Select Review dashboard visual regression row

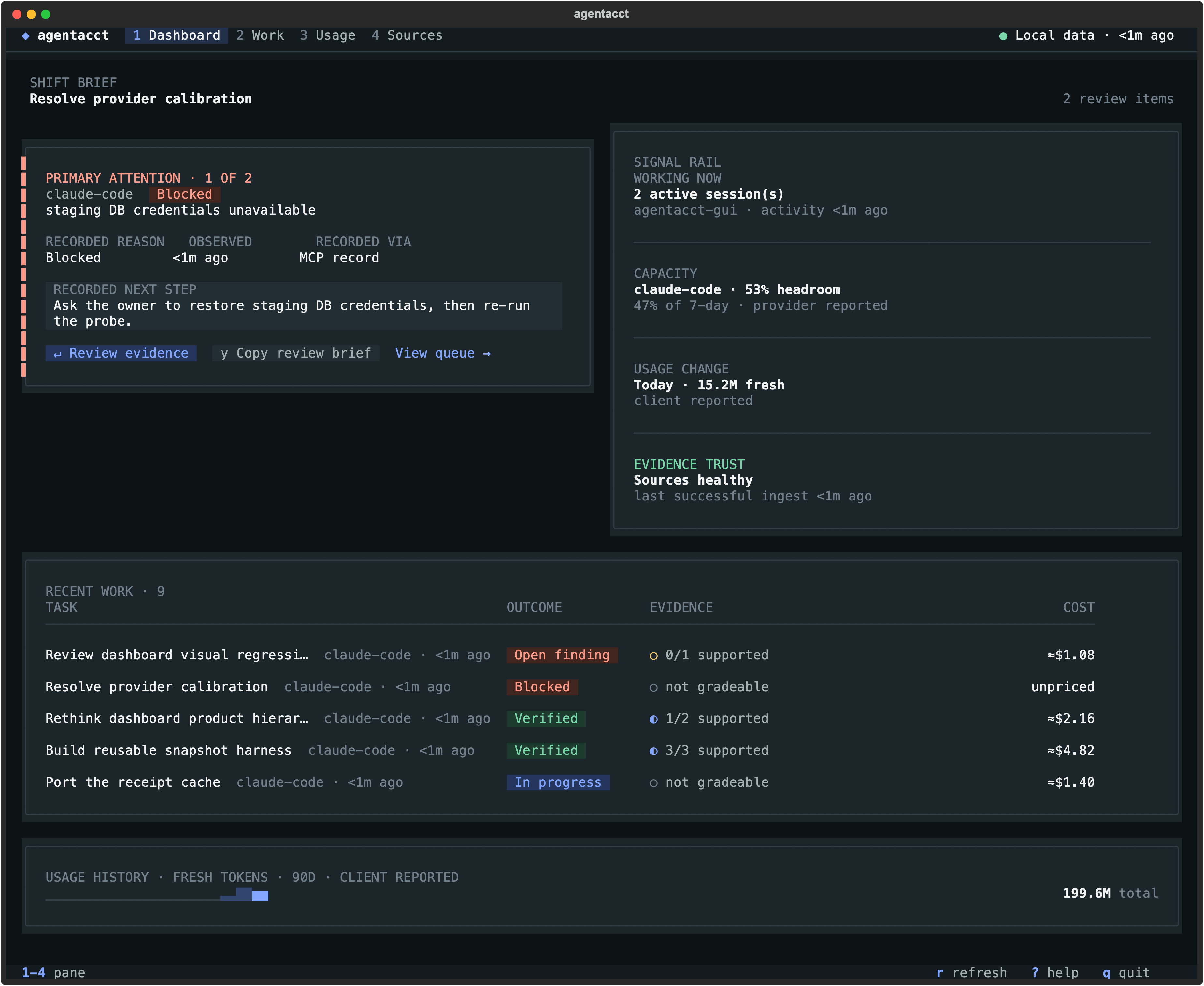pos(570,655)
